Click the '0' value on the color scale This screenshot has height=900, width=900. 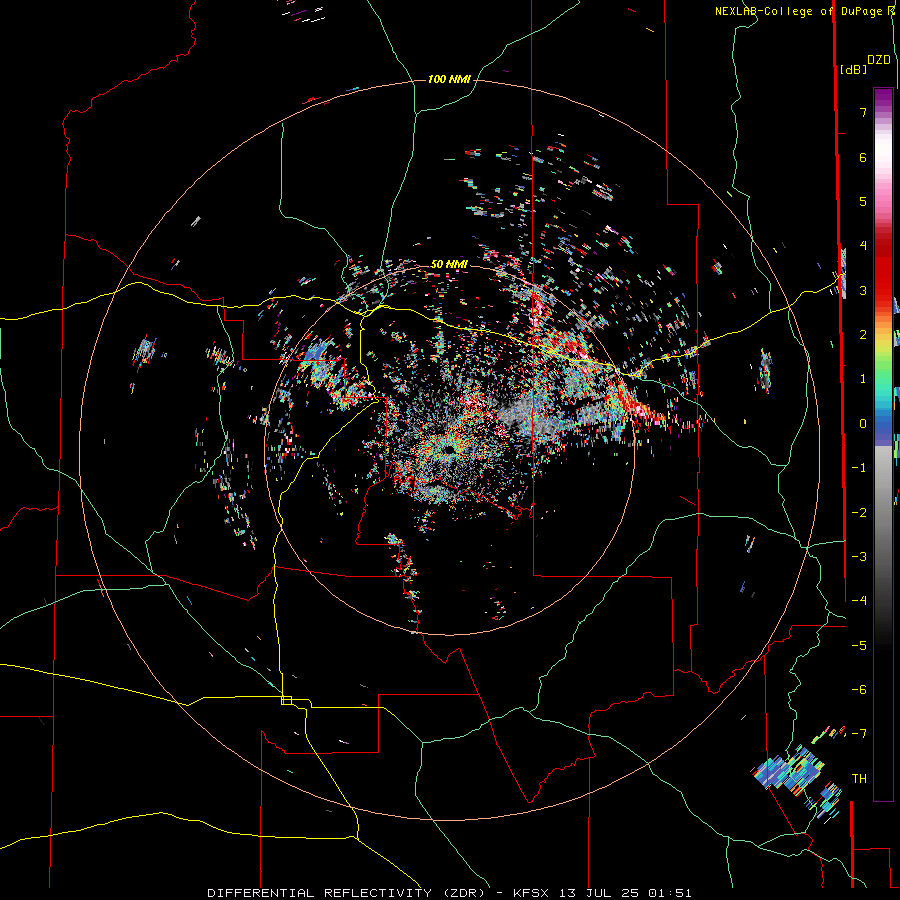click(x=863, y=424)
